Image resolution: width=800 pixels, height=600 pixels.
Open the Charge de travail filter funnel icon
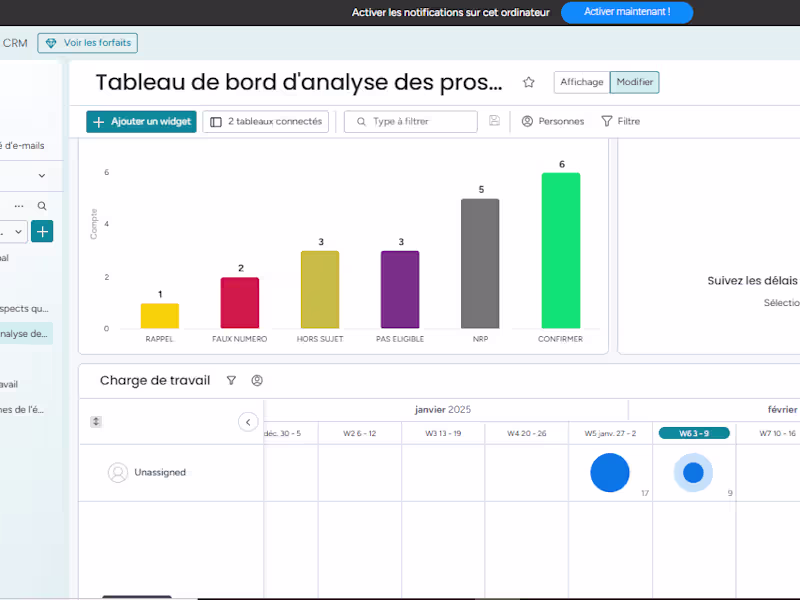click(231, 381)
